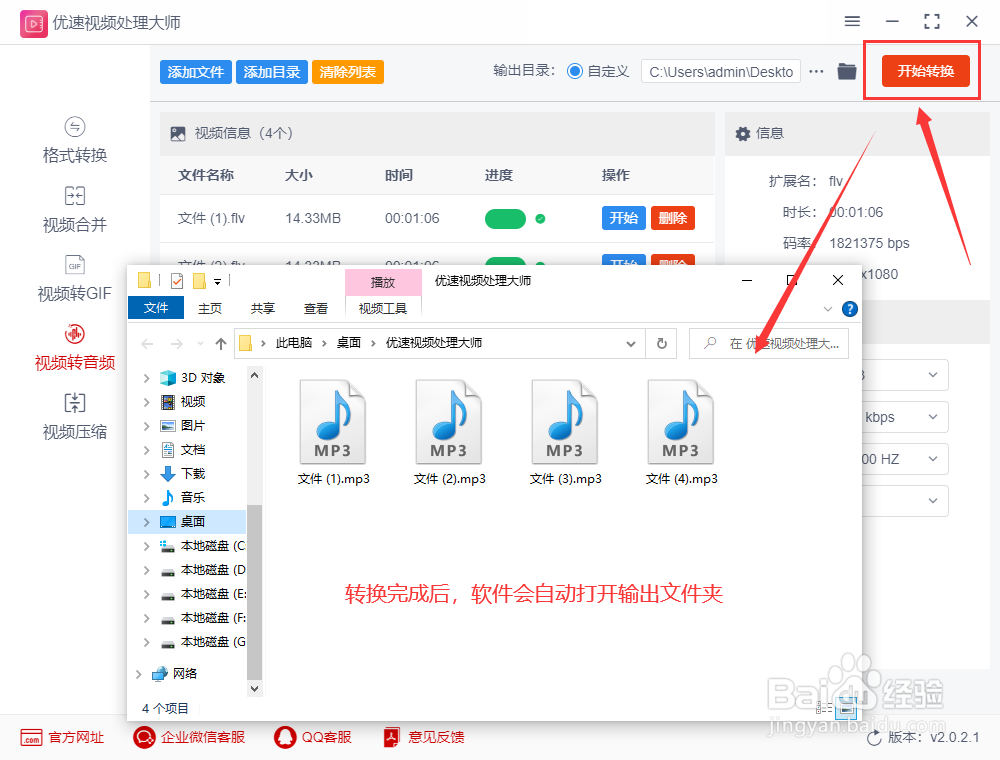Click Explorer forward navigation arrow
This screenshot has height=760, width=1000.
177,344
